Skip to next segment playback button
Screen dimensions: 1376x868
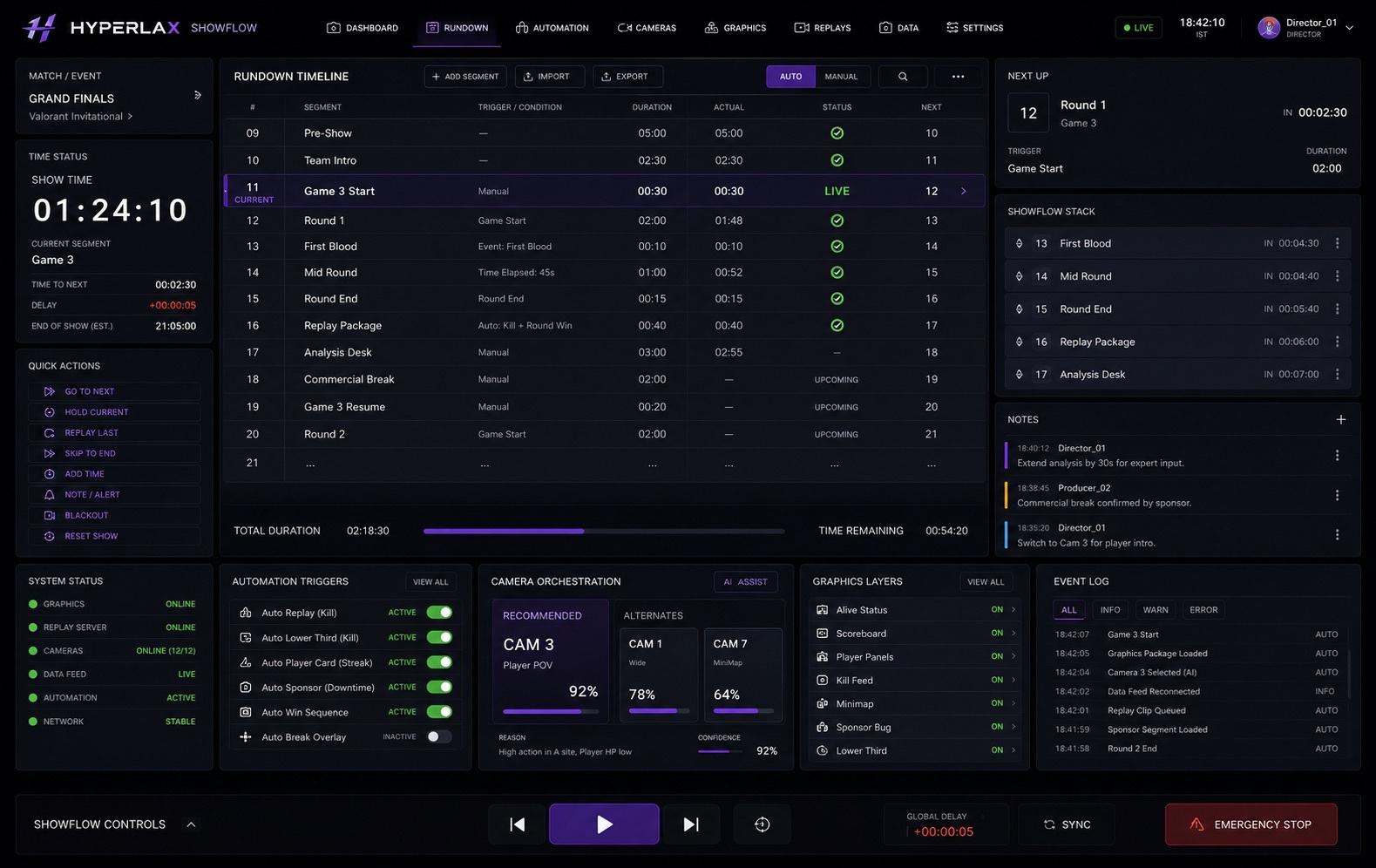(691, 824)
